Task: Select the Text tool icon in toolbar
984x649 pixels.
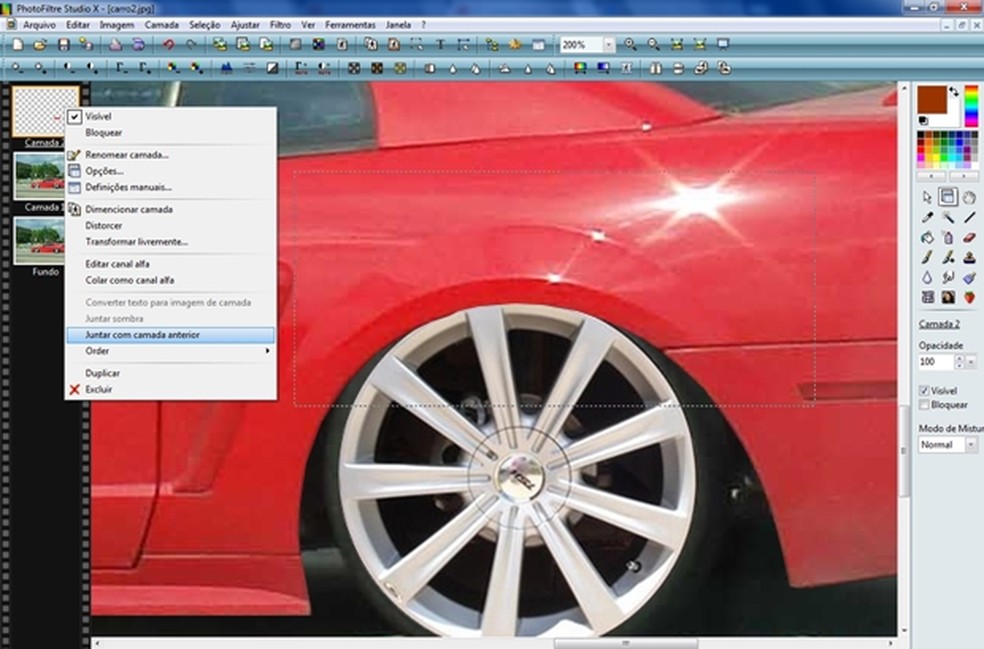Action: click(440, 45)
